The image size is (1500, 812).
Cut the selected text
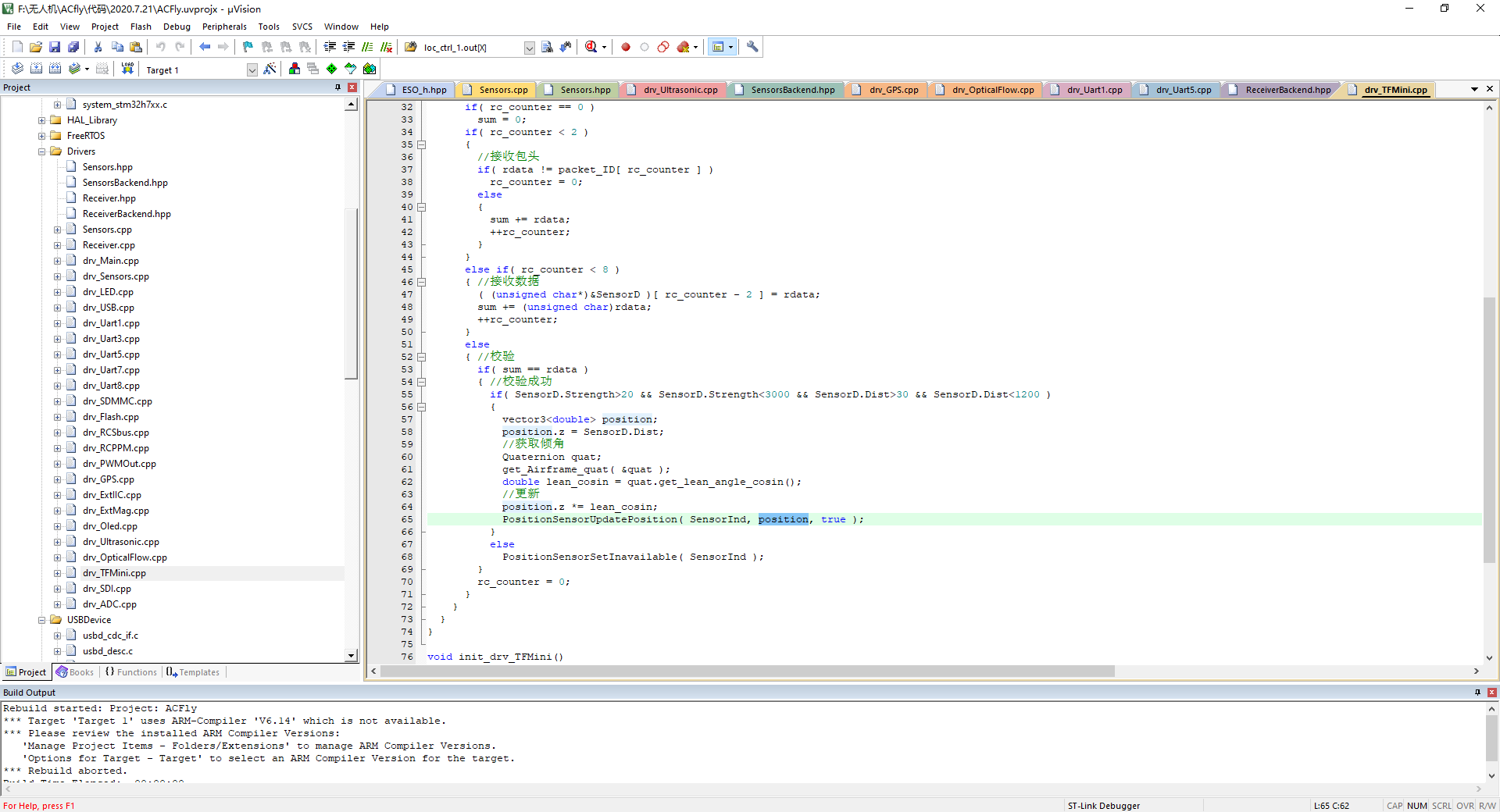point(98,47)
